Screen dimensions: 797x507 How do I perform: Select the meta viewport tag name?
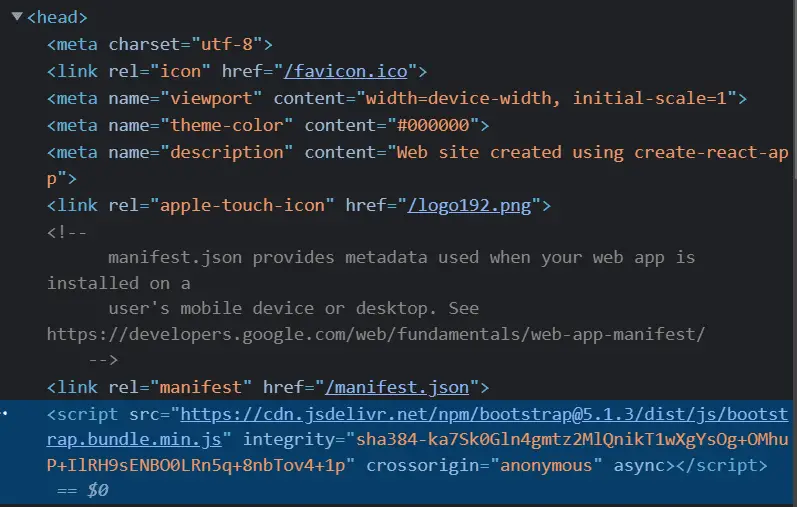point(77,98)
